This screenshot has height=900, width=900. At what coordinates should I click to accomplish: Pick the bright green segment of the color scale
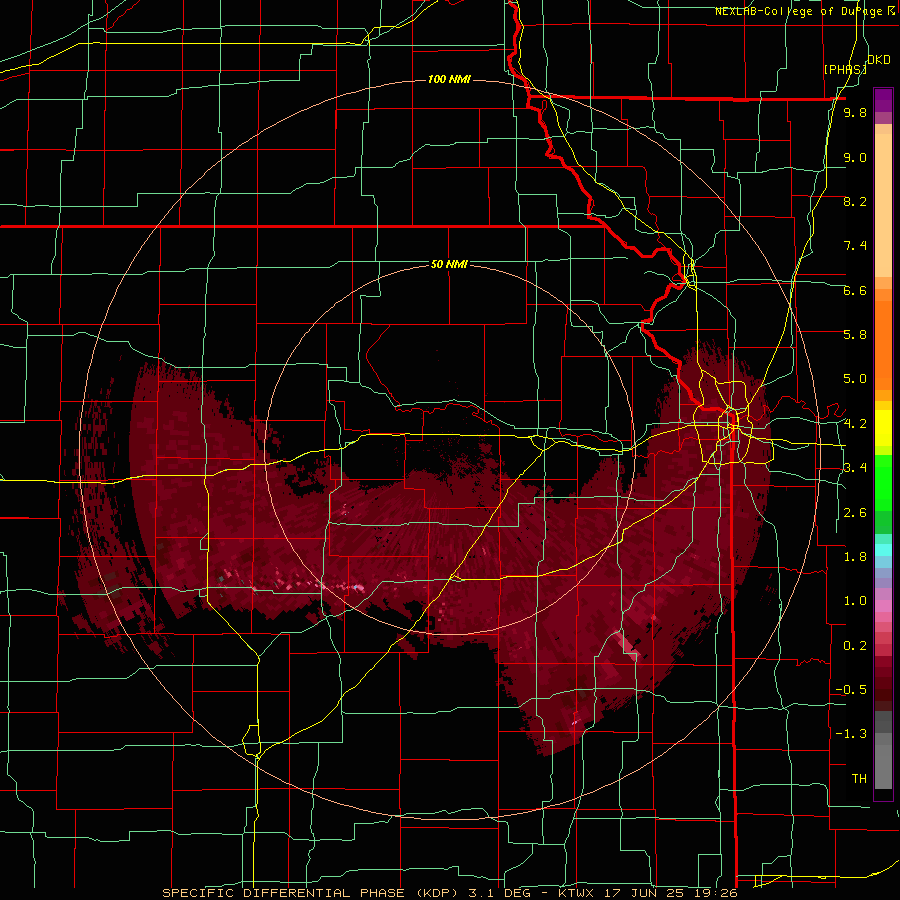(883, 483)
